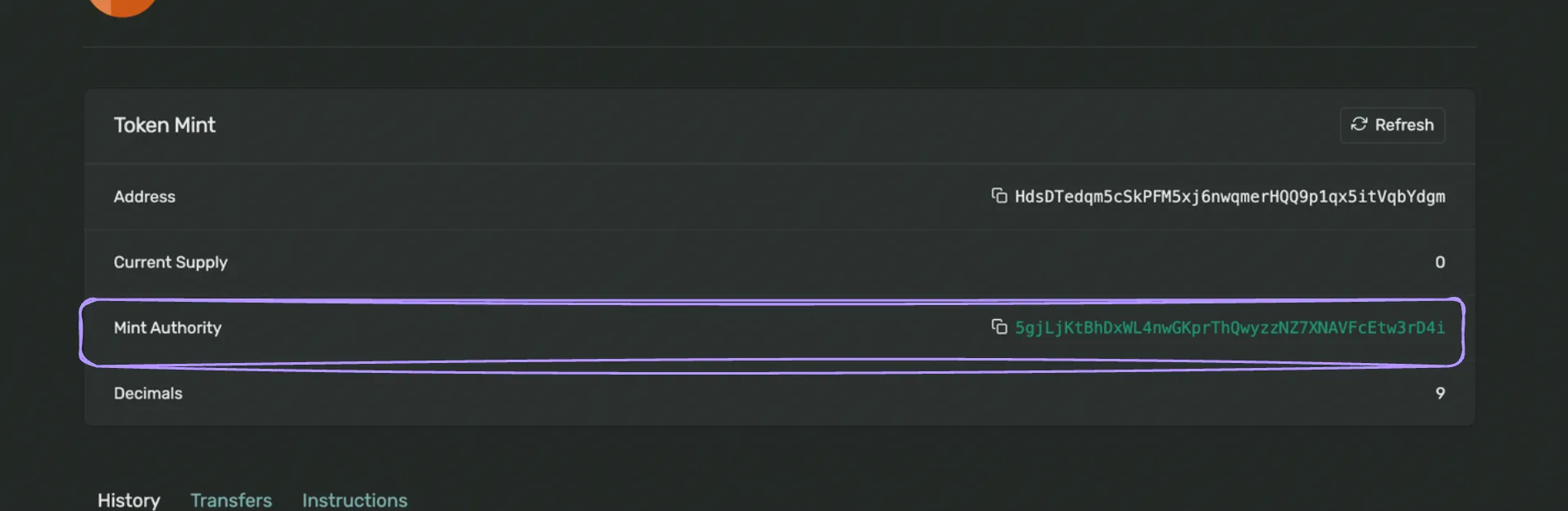Click the orange token logo
Image resolution: width=1568 pixels, height=511 pixels.
click(x=122, y=7)
